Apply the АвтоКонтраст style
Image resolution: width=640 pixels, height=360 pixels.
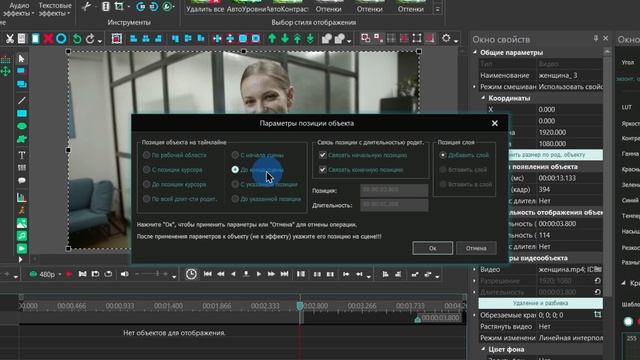pos(287,7)
